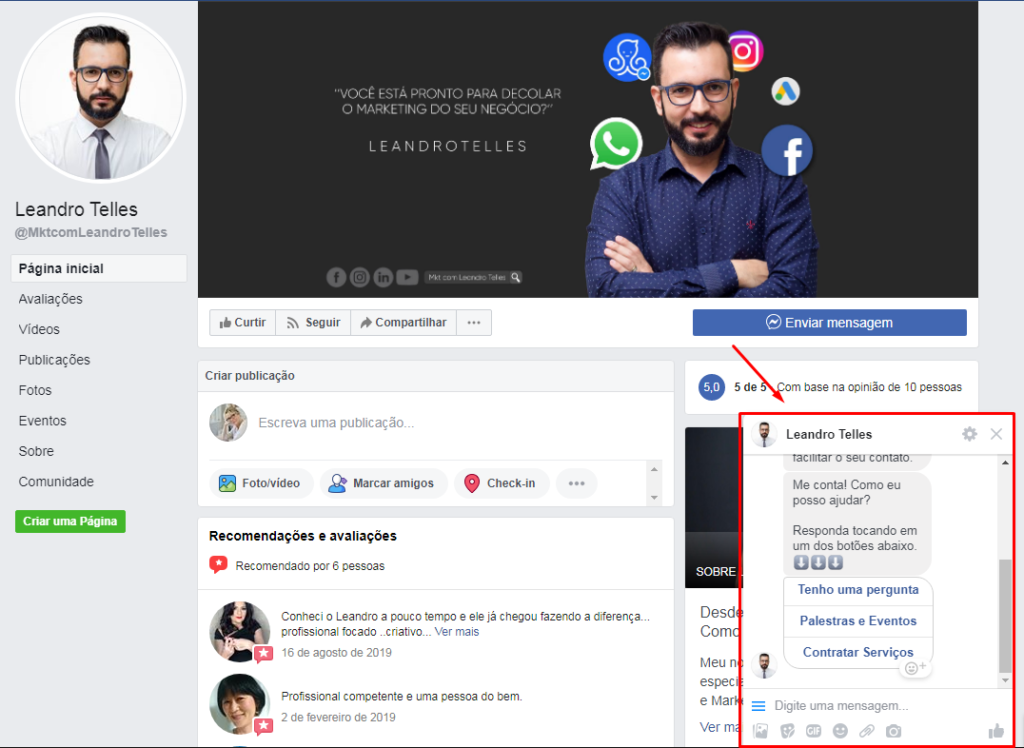Open sticker picker in chat
Screen dimensions: 1024x748
pos(787,731)
